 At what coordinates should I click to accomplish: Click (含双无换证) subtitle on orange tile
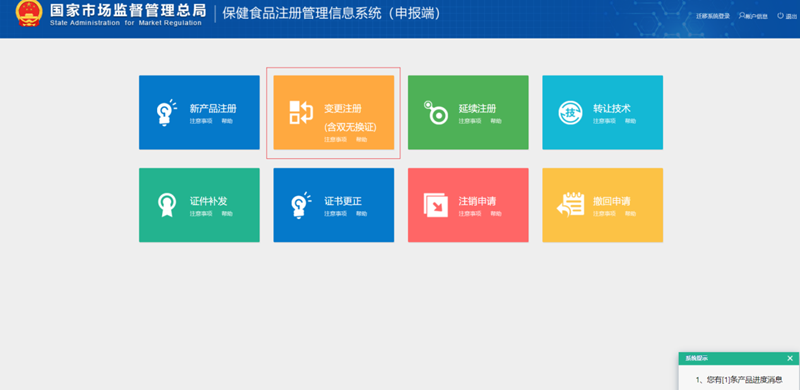coord(350,127)
